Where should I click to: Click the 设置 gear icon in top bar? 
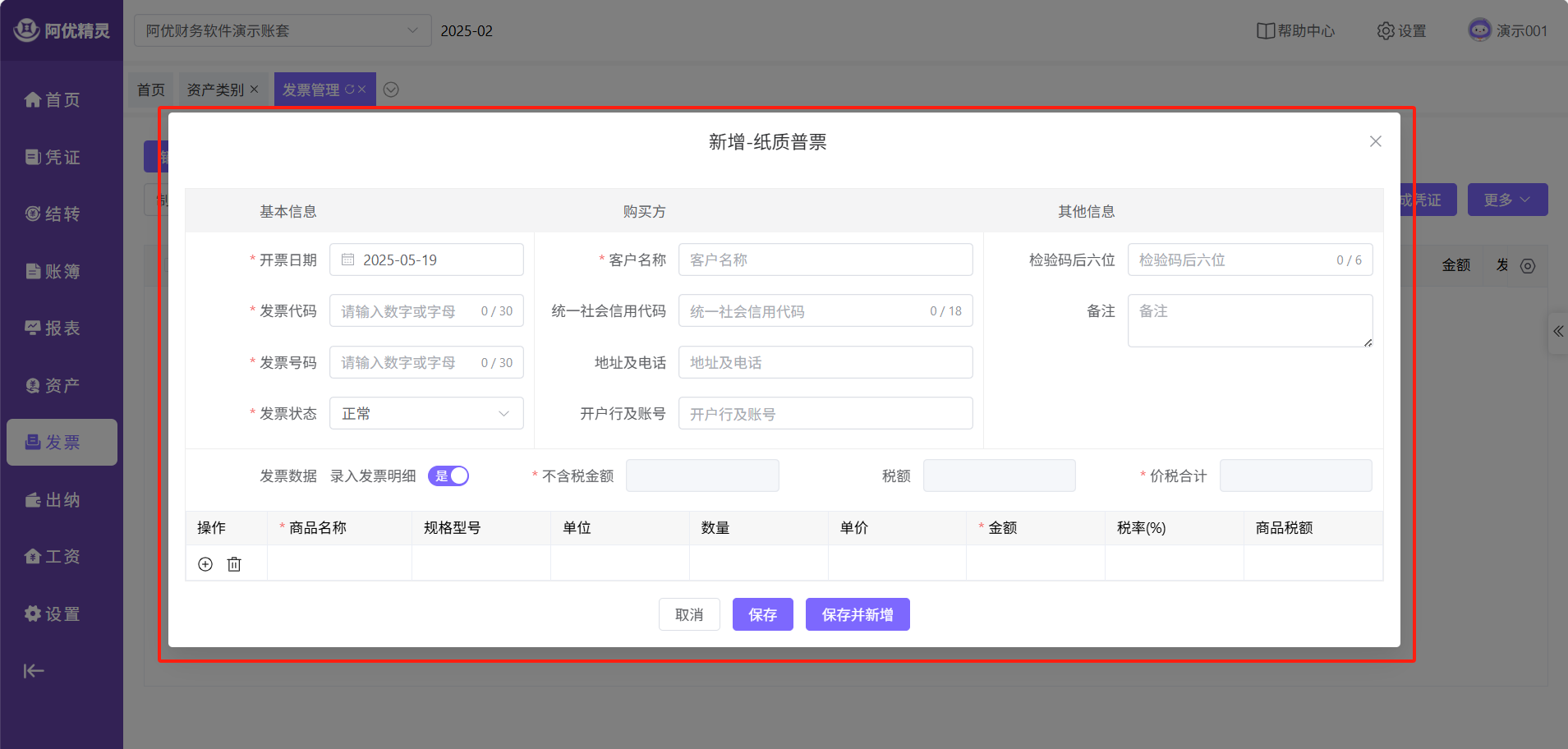pyautogui.click(x=1386, y=31)
